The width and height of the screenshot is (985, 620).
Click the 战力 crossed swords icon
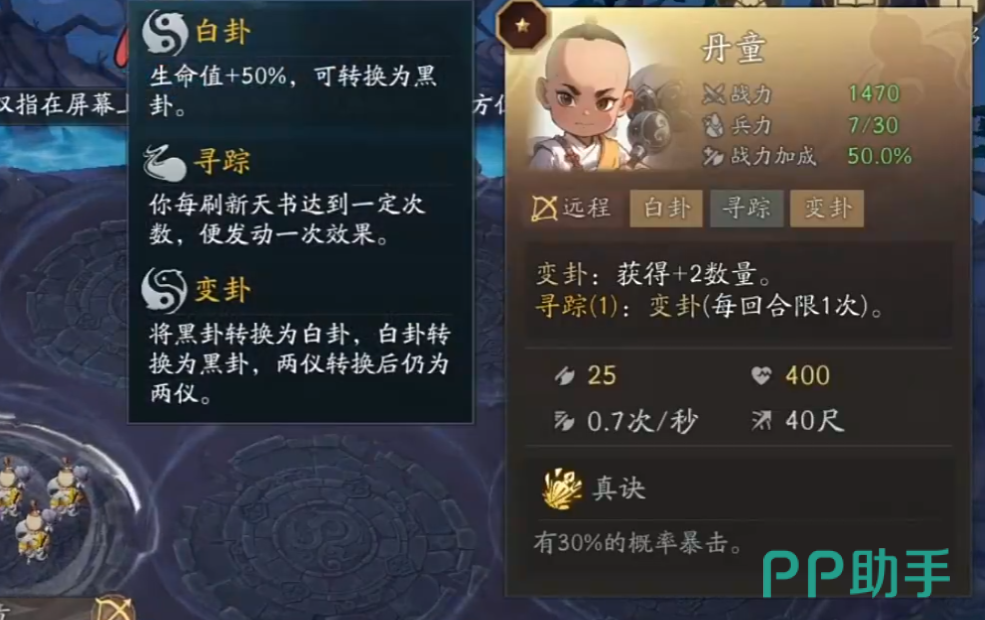pos(714,95)
